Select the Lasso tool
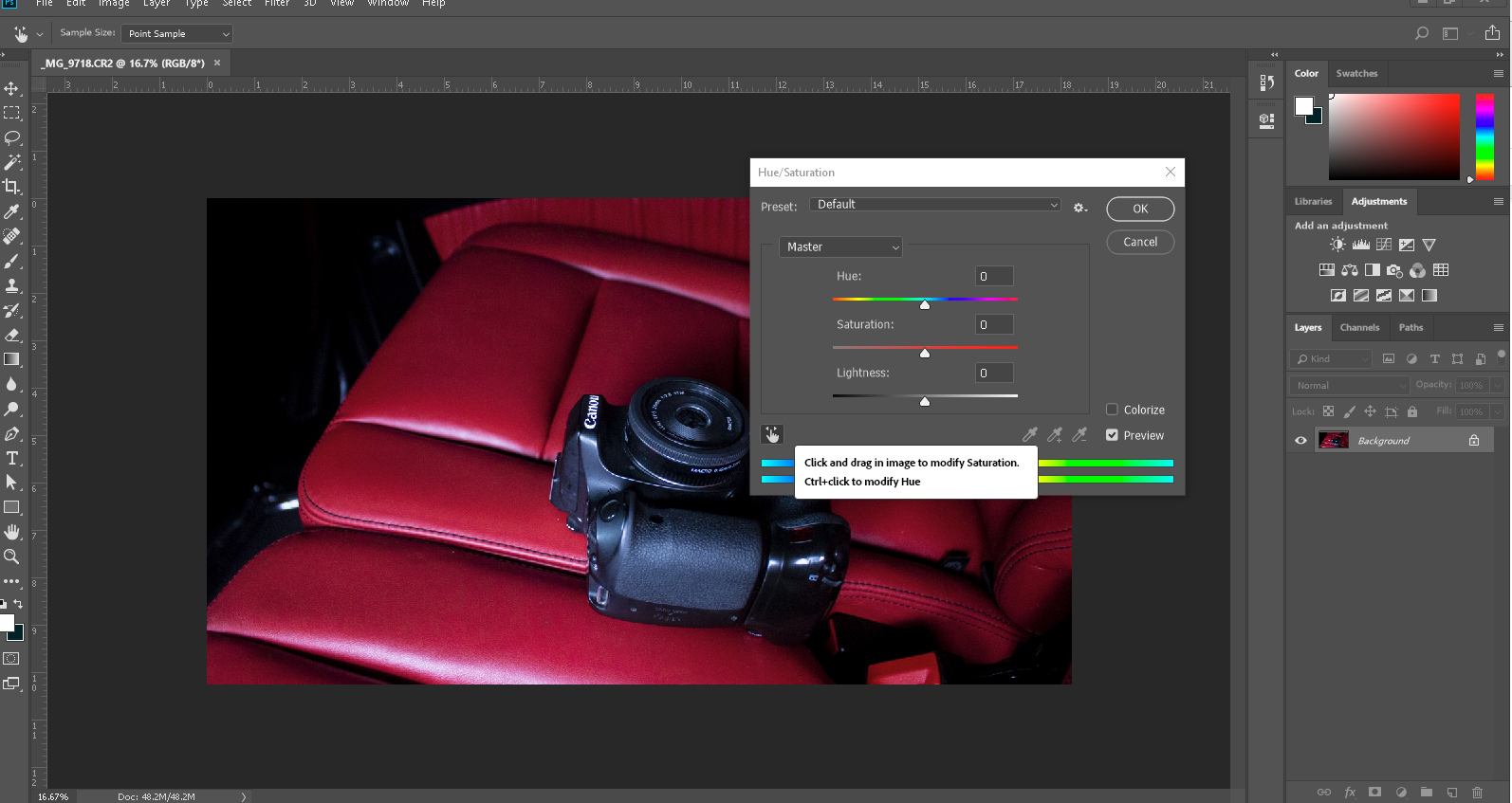This screenshot has width=1512, height=803. (x=11, y=137)
